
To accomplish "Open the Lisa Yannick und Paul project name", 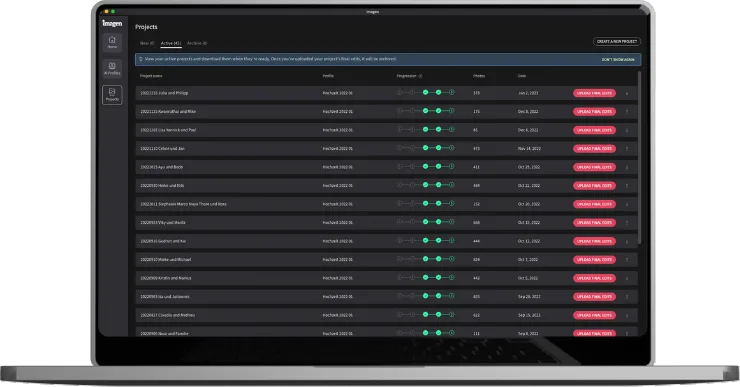I will [168, 130].
